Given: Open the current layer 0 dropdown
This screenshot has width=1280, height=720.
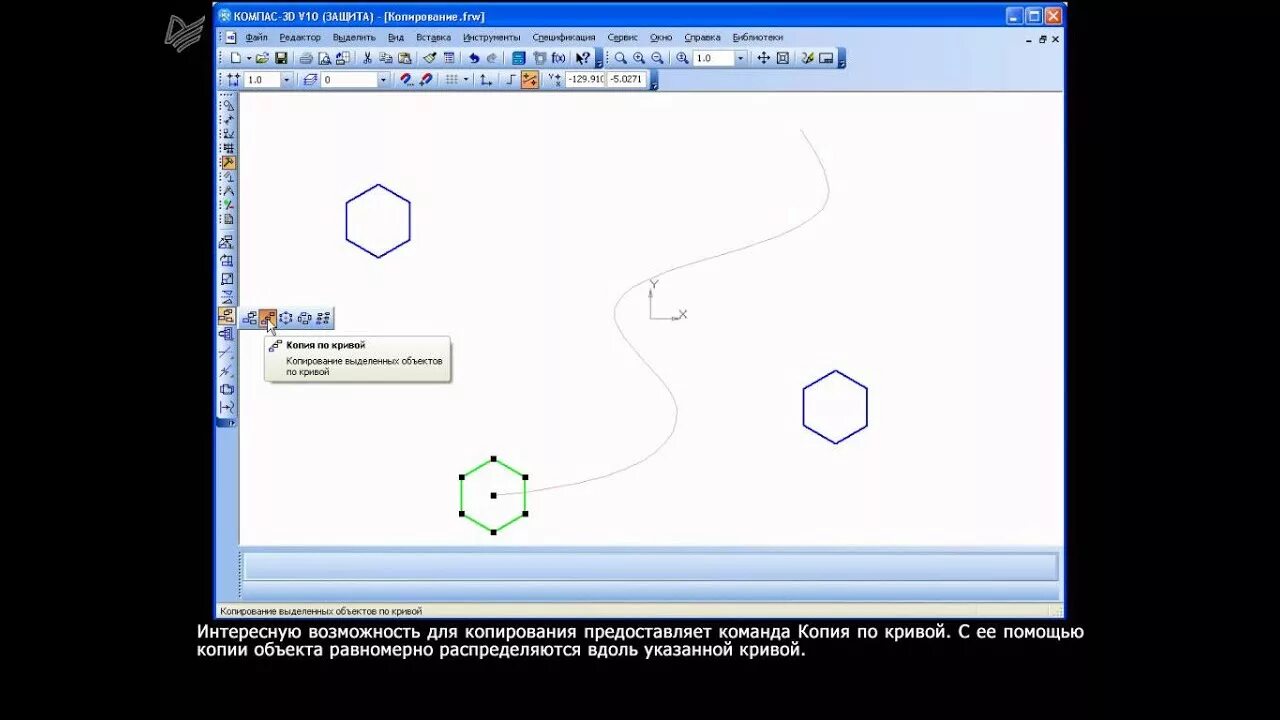Looking at the screenshot, I should (382, 79).
